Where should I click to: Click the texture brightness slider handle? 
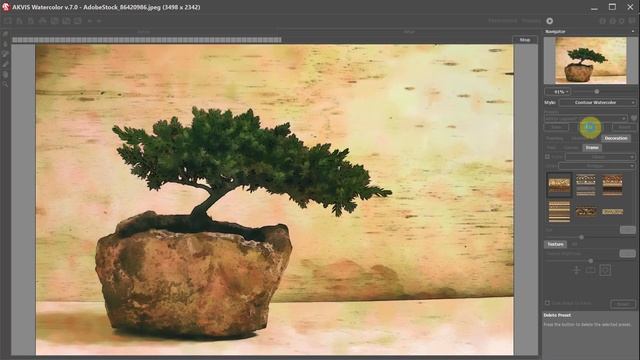591,260
